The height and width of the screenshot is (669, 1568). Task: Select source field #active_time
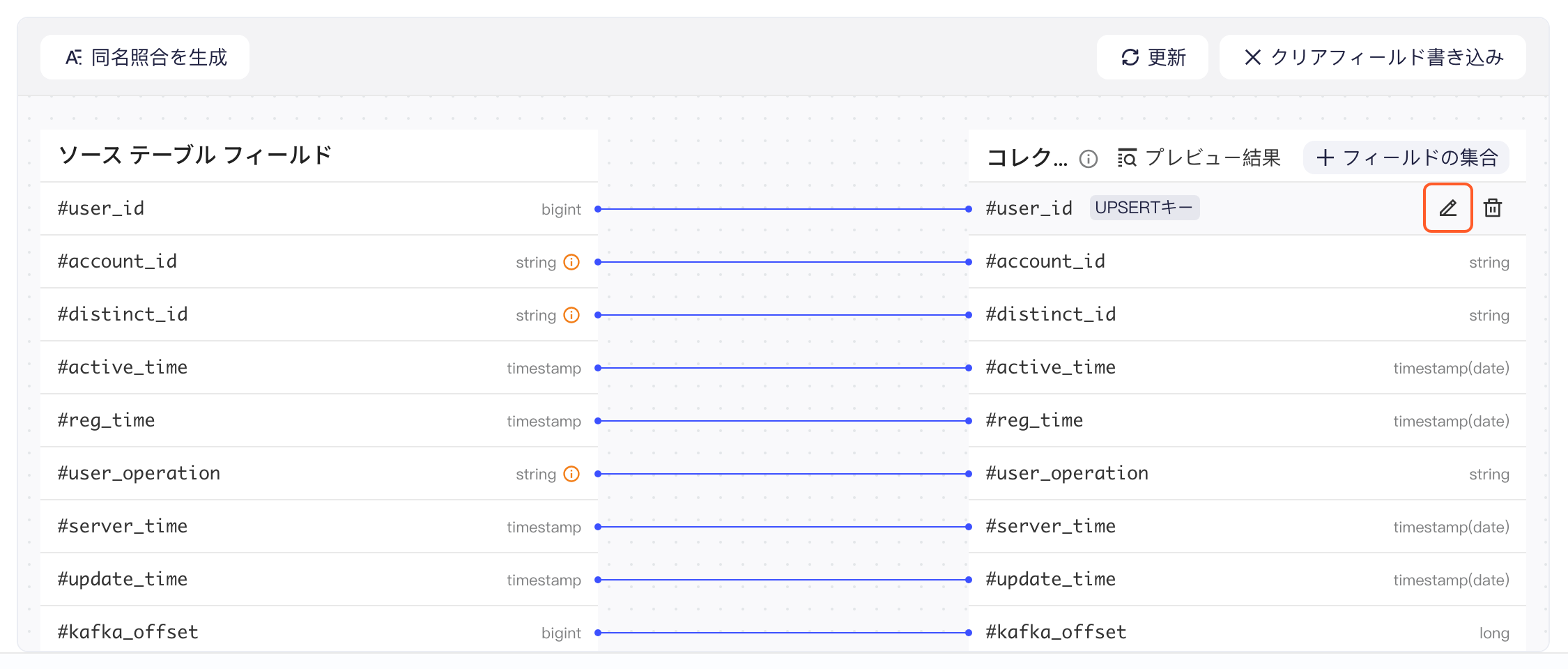coord(319,367)
